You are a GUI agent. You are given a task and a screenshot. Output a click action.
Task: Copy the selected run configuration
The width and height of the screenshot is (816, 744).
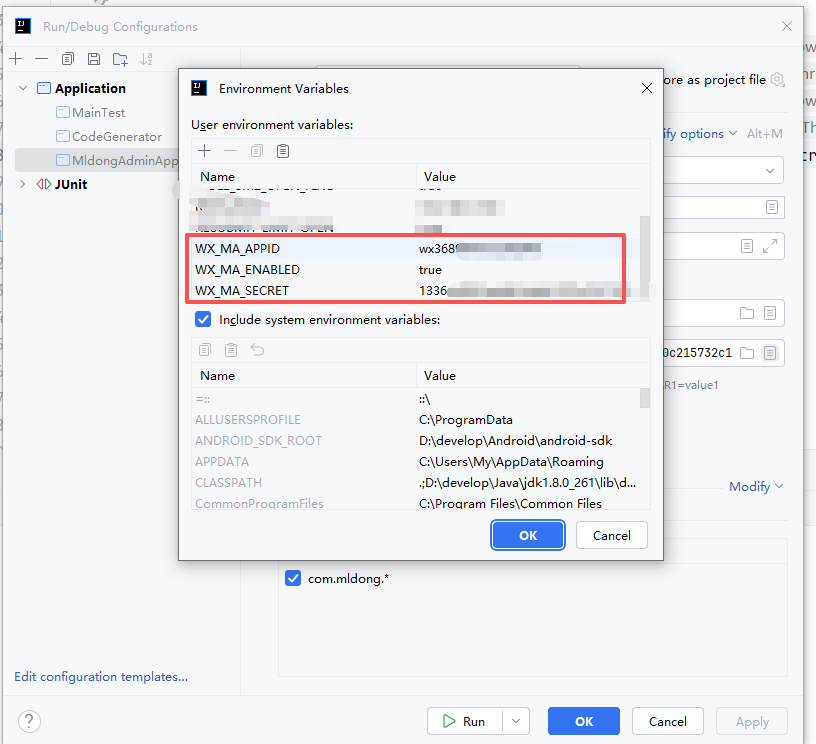pos(68,59)
